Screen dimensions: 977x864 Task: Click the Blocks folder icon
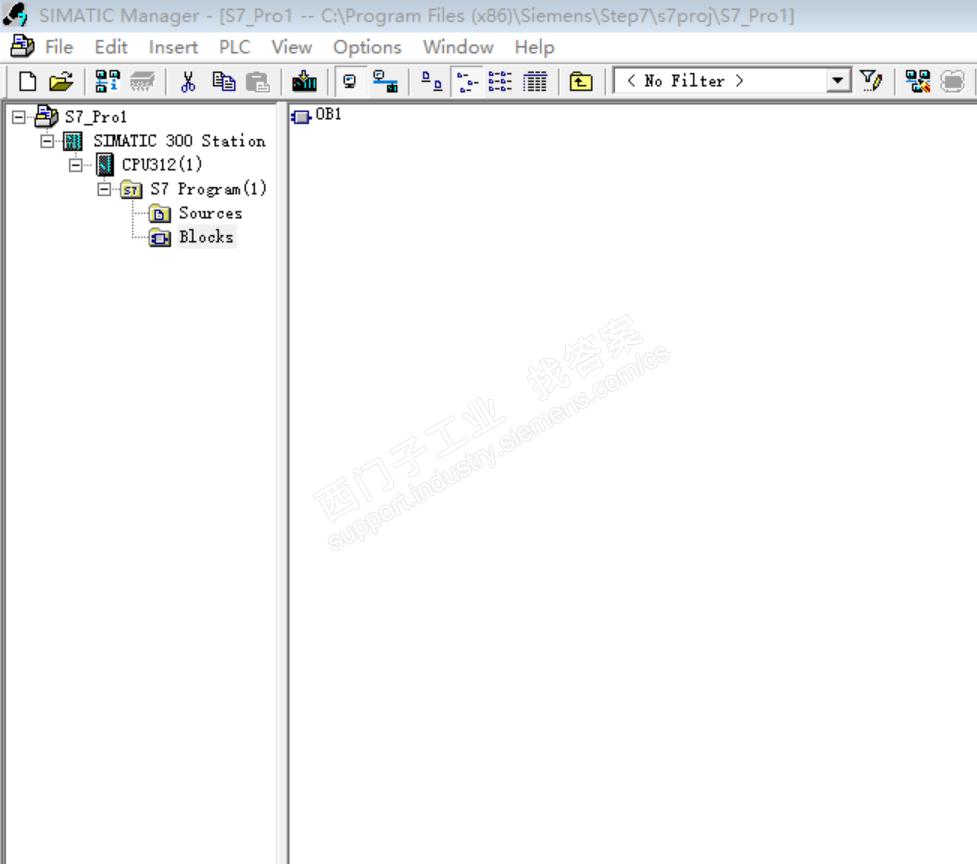tap(160, 237)
